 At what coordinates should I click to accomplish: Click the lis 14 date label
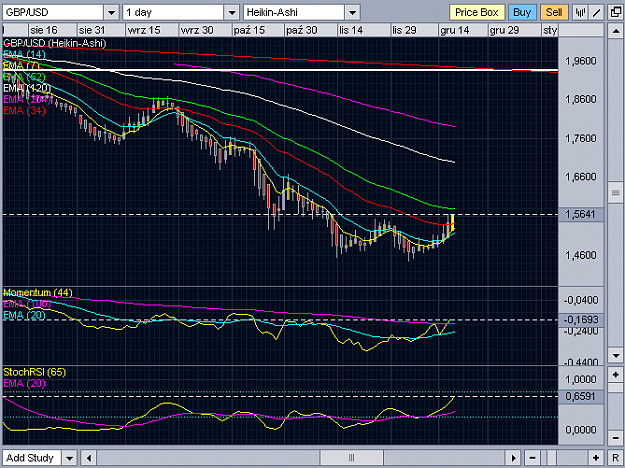pos(351,30)
